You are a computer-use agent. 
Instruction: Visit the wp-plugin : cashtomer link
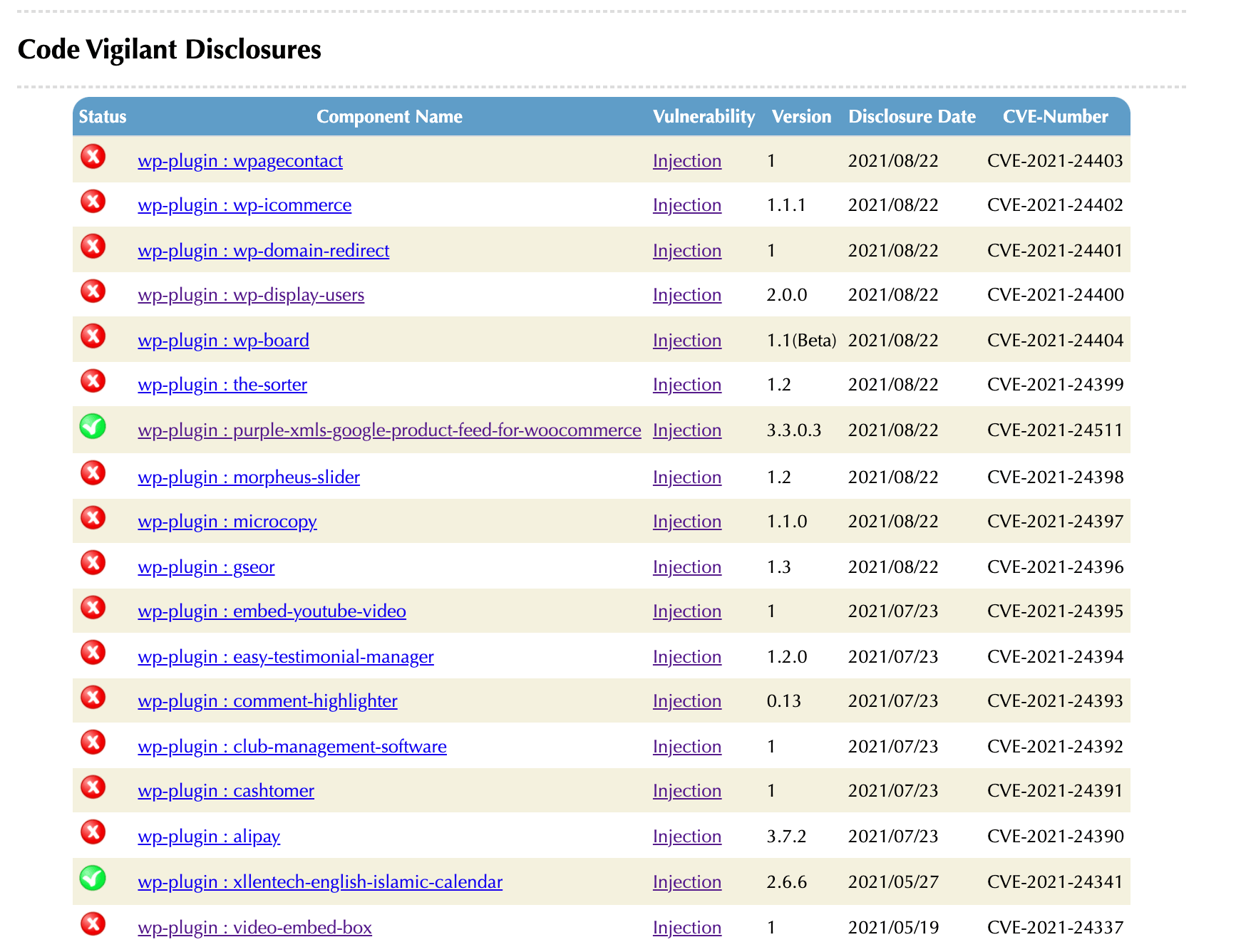pyautogui.click(x=226, y=791)
